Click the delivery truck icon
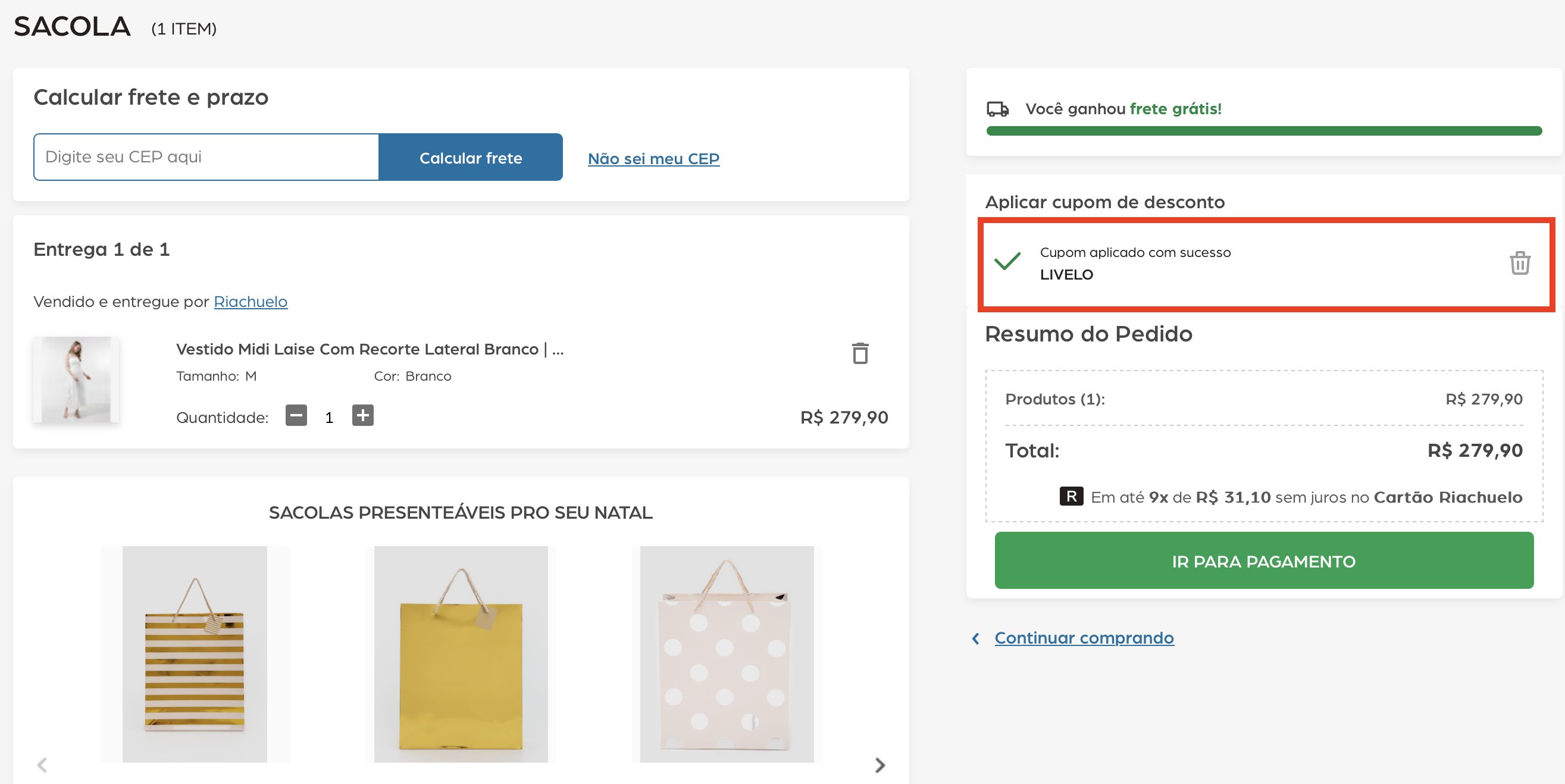The height and width of the screenshot is (784, 1565). pyautogui.click(x=997, y=109)
